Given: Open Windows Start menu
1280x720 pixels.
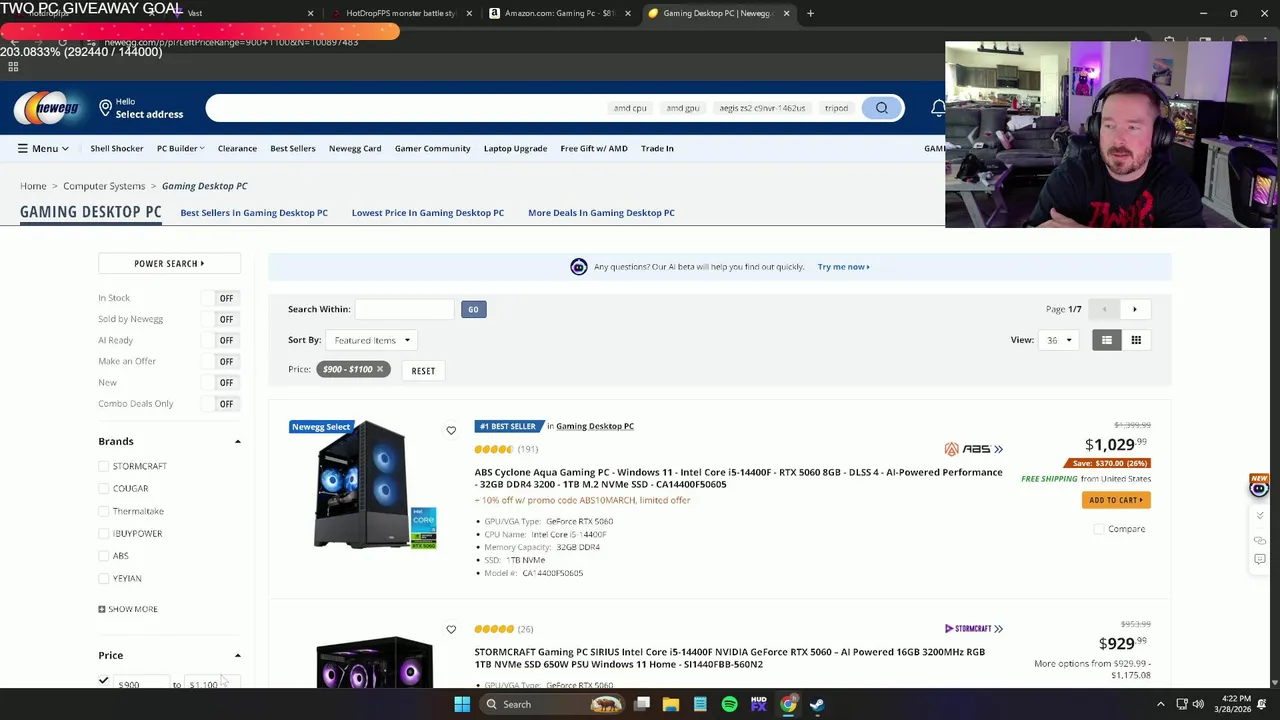Looking at the screenshot, I should (x=462, y=704).
